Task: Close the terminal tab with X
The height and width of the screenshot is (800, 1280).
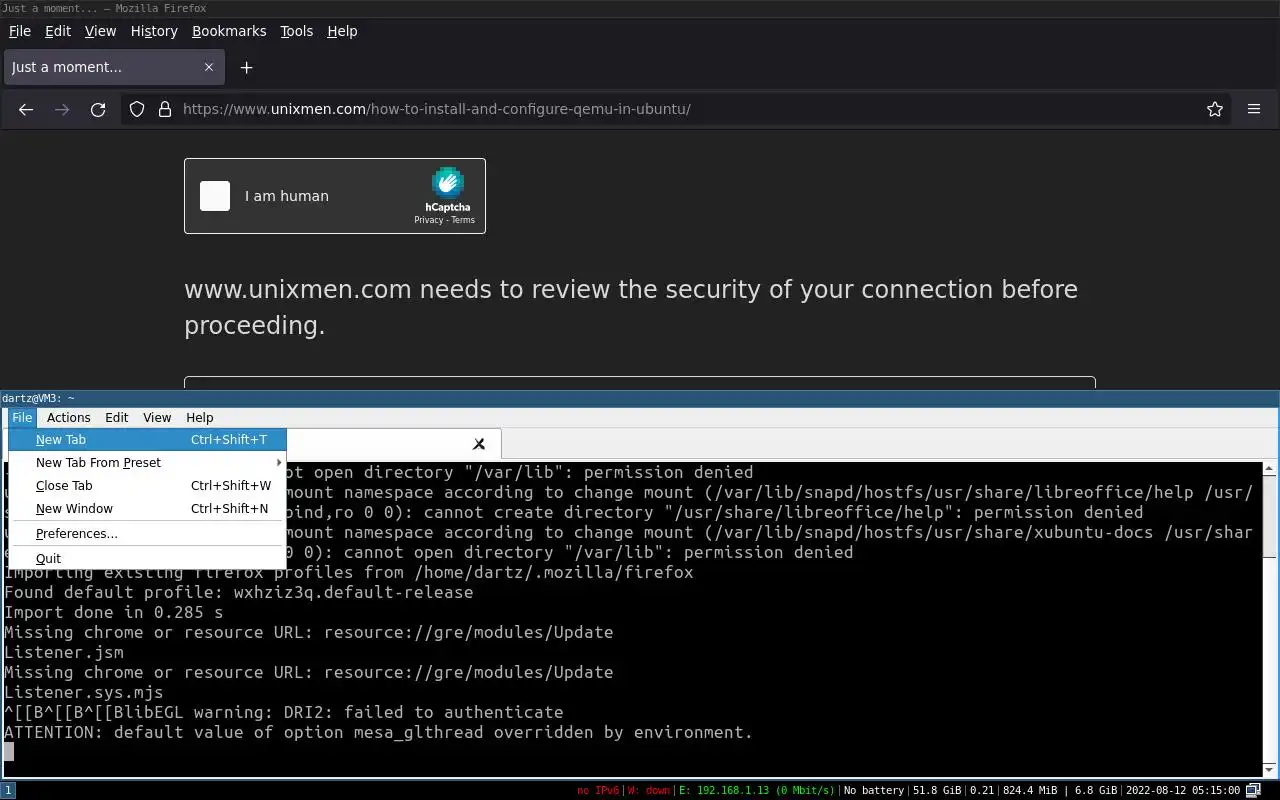Action: [479, 444]
